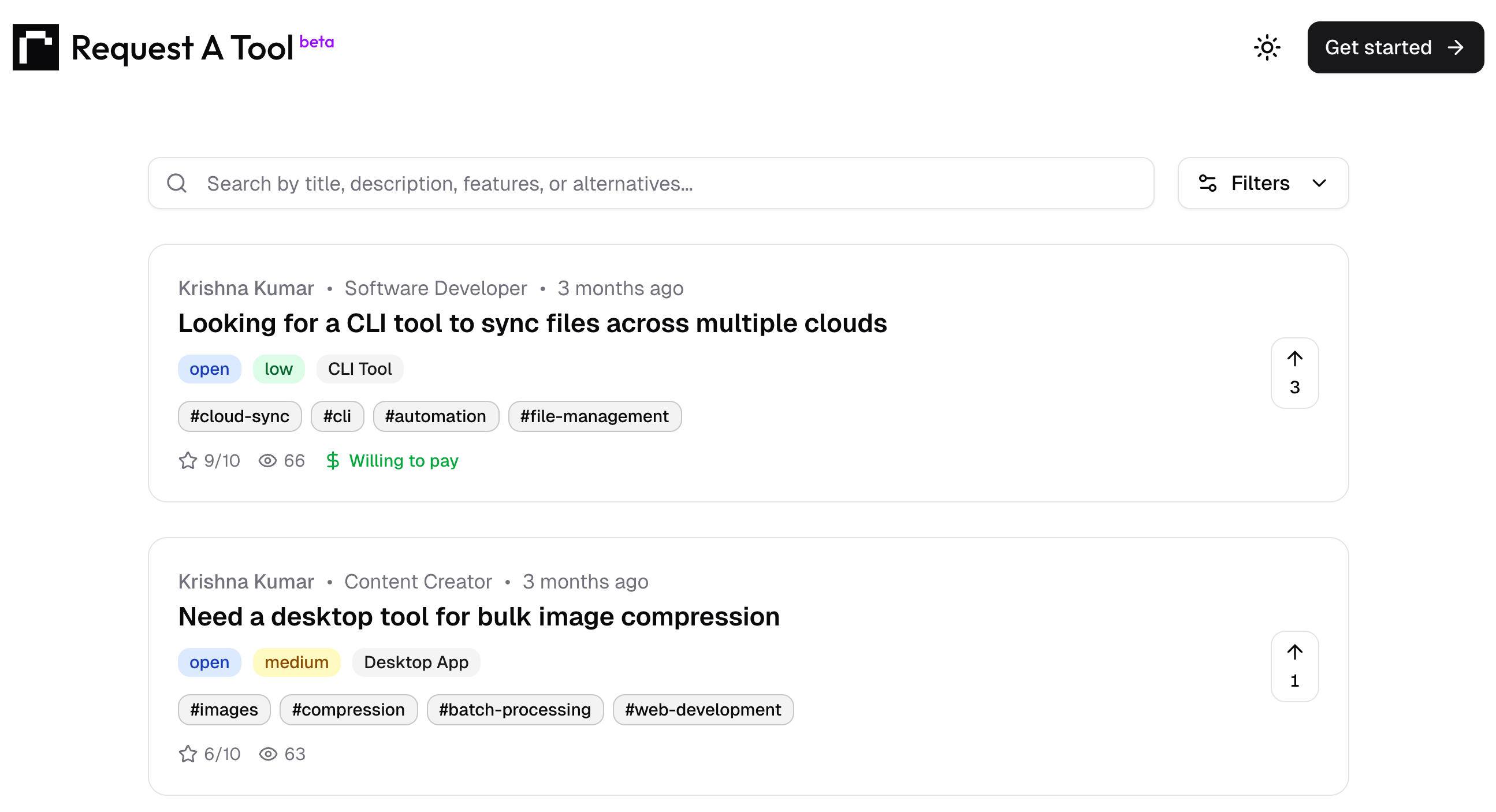The width and height of the screenshot is (1496, 812).
Task: Click the star rating icon showing 9/10
Action: 188,461
